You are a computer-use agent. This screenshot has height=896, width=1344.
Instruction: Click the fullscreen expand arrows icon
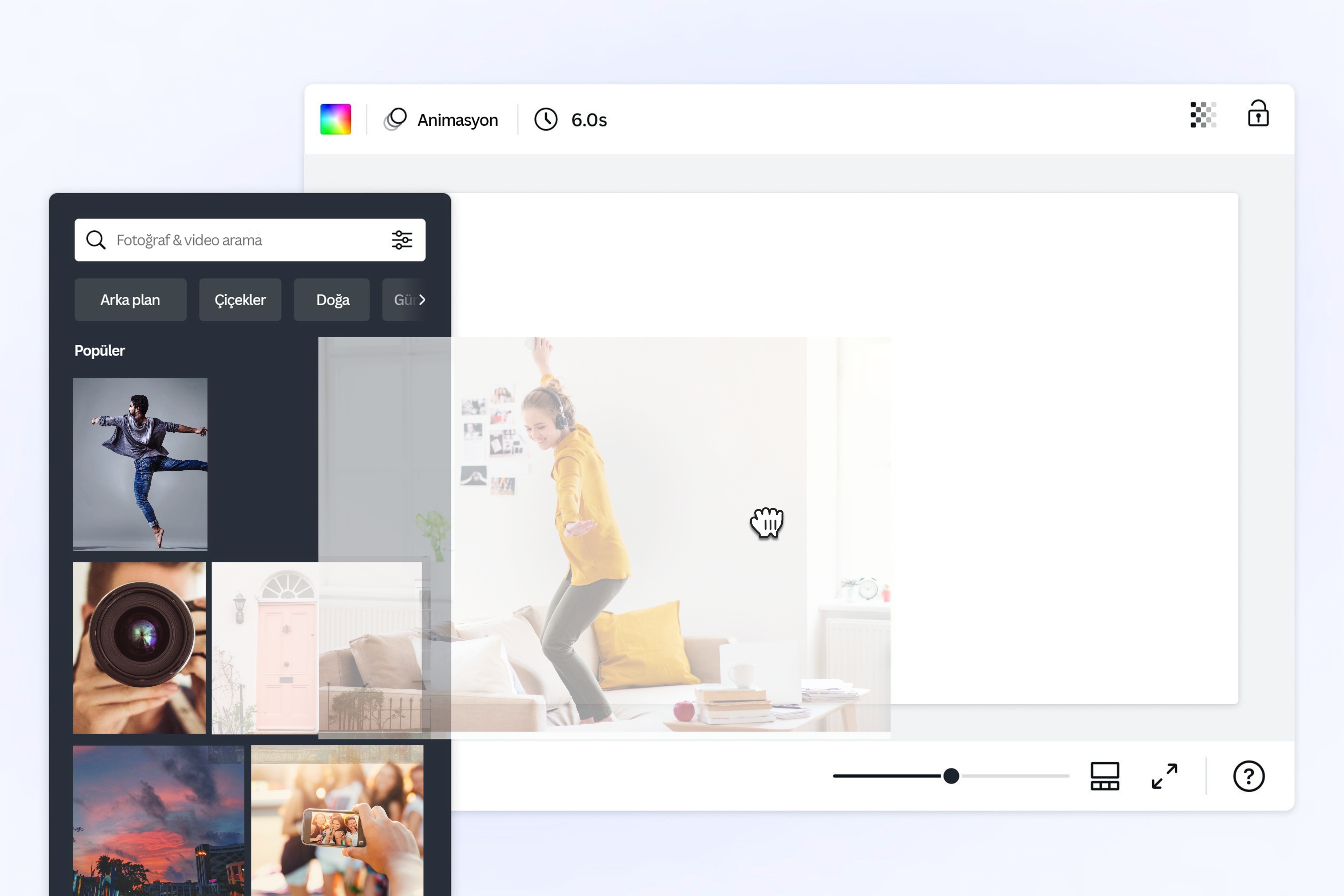(1164, 776)
